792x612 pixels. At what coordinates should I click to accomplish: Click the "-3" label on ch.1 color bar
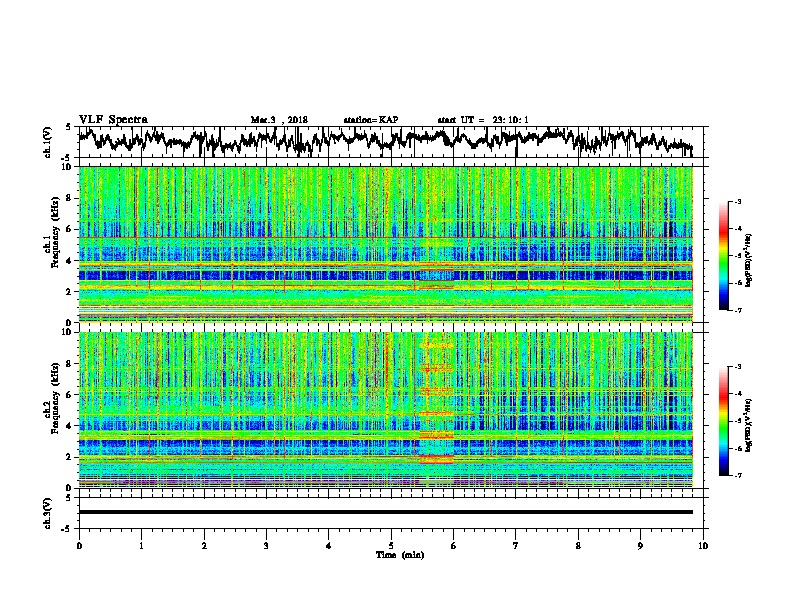[x=738, y=201]
